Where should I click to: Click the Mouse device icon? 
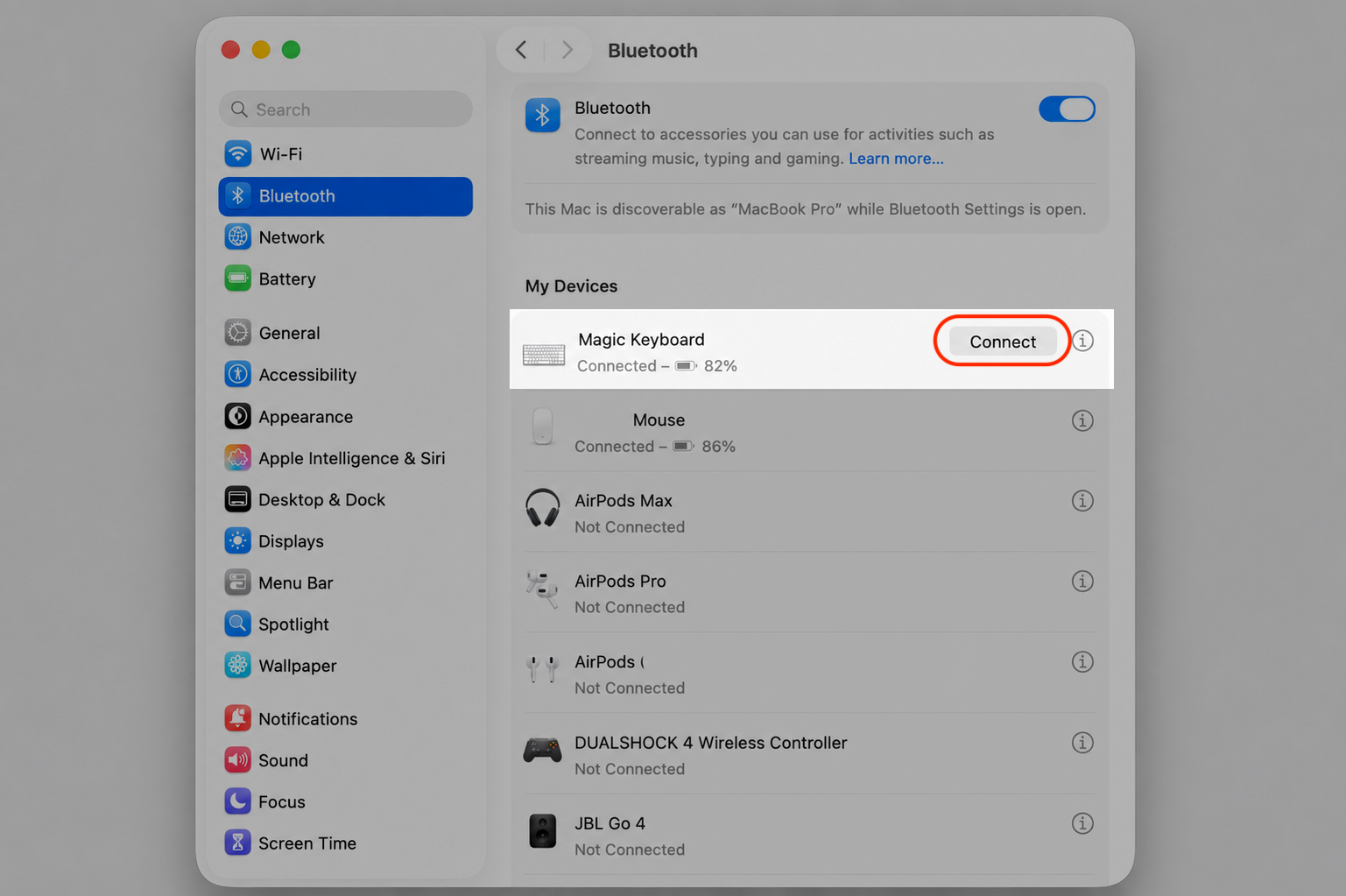tap(542, 427)
